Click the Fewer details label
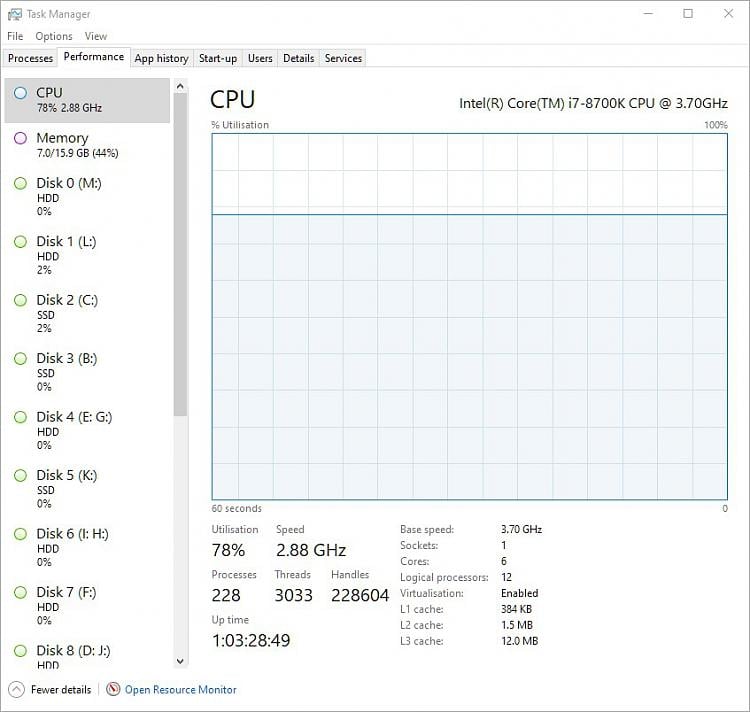This screenshot has height=712, width=750. 61,690
